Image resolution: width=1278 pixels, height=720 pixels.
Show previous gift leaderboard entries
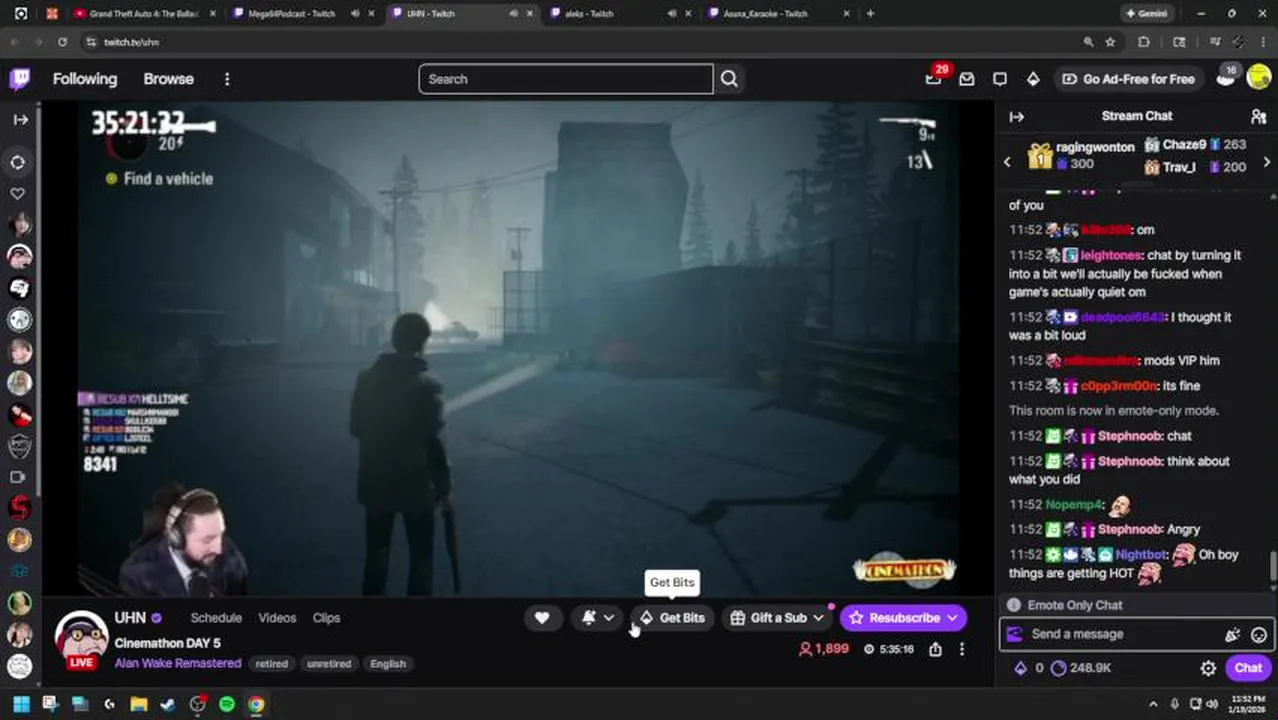(x=1007, y=161)
